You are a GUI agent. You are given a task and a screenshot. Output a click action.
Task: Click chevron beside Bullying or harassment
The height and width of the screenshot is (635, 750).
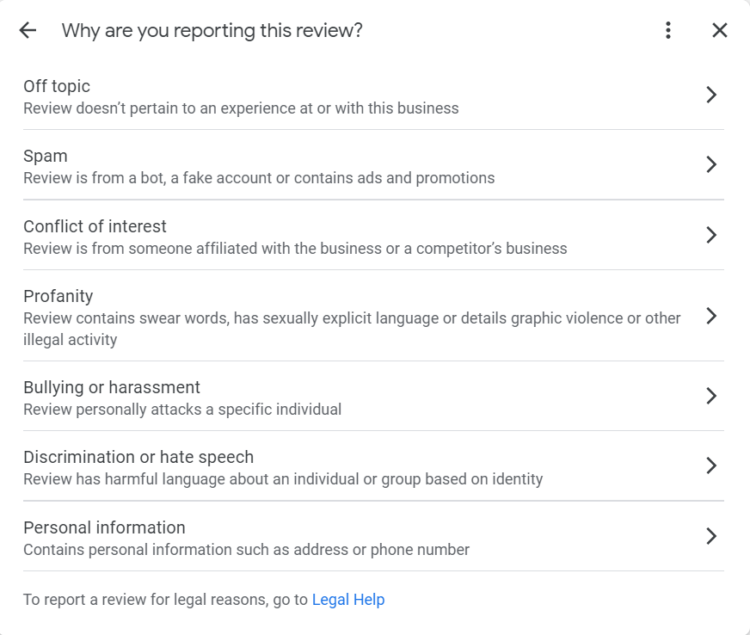711,396
